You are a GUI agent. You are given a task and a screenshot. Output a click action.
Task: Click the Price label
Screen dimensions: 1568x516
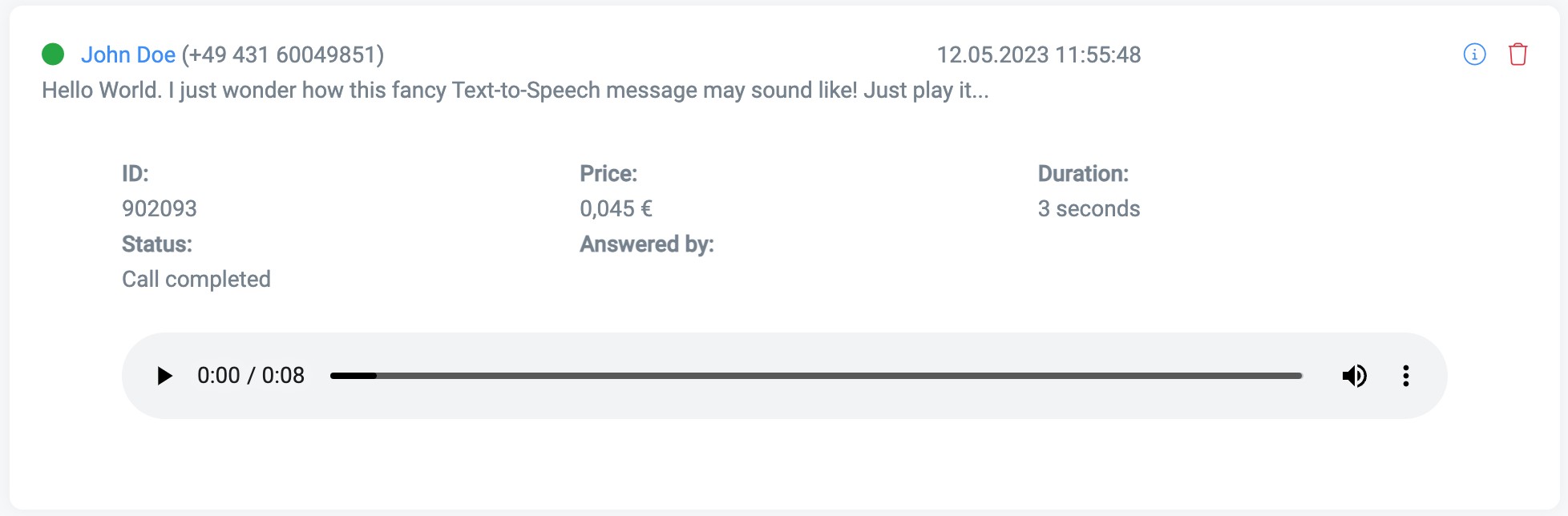tap(608, 173)
